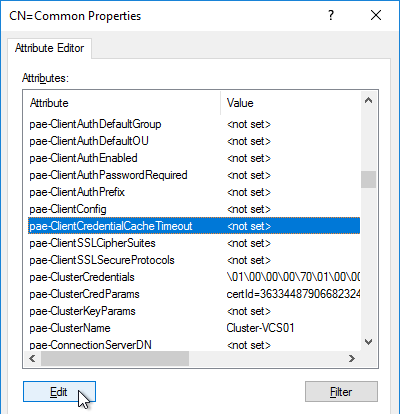Click the horizontal scrollbar thumb
Screen dimensions: 400x414
115,359
